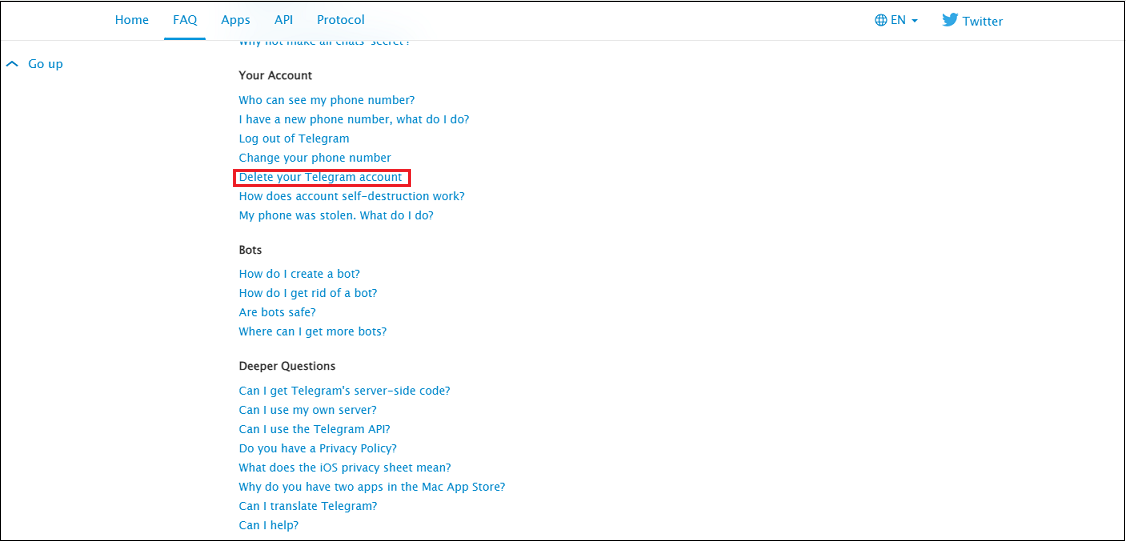Open 'Can I get Telegram's server-side code?'
This screenshot has width=1126, height=542.
(345, 391)
